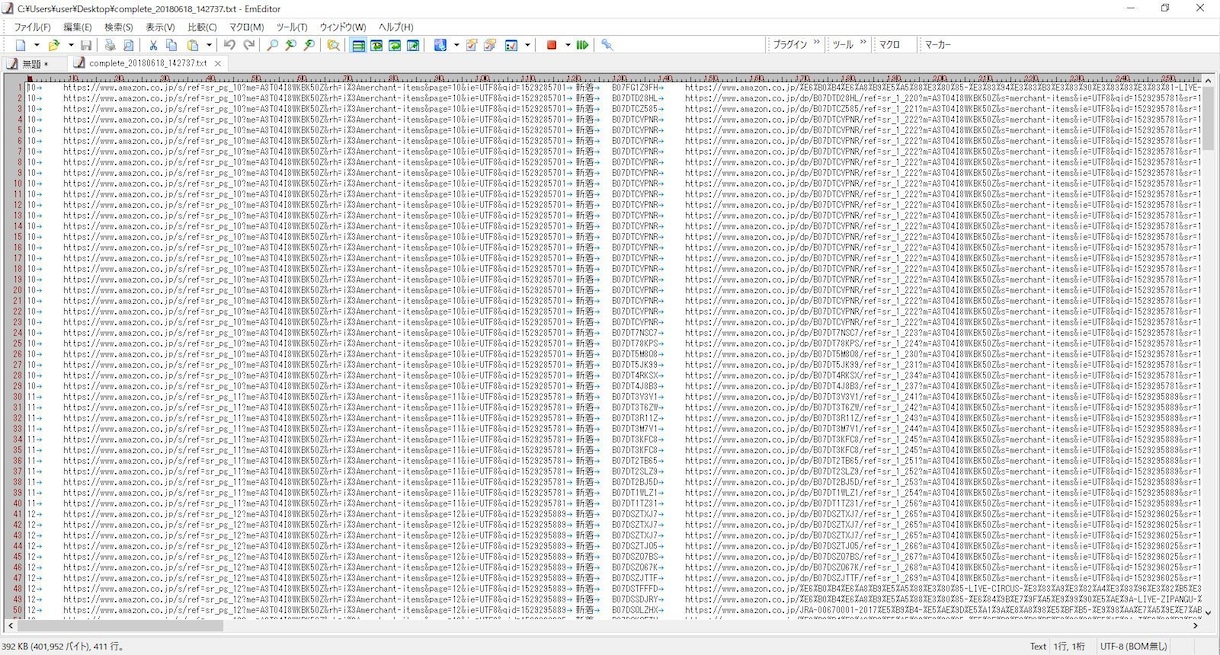Click the horizontal scrollbar thumb

click(119, 627)
